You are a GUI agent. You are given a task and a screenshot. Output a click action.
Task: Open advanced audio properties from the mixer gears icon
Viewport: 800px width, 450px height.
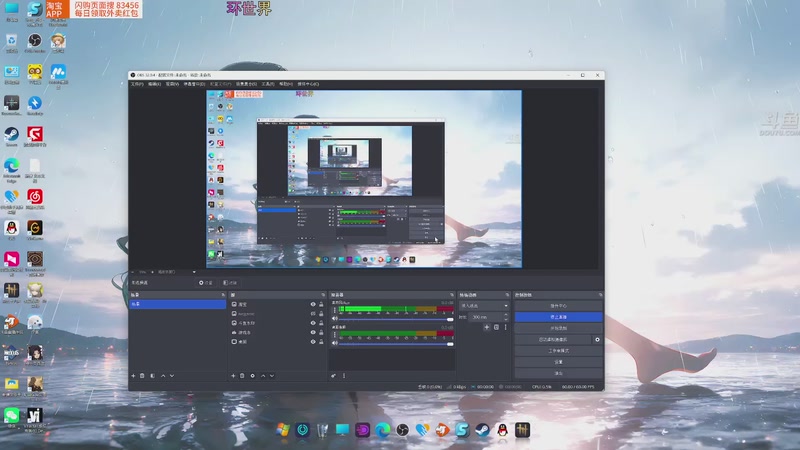tap(333, 376)
